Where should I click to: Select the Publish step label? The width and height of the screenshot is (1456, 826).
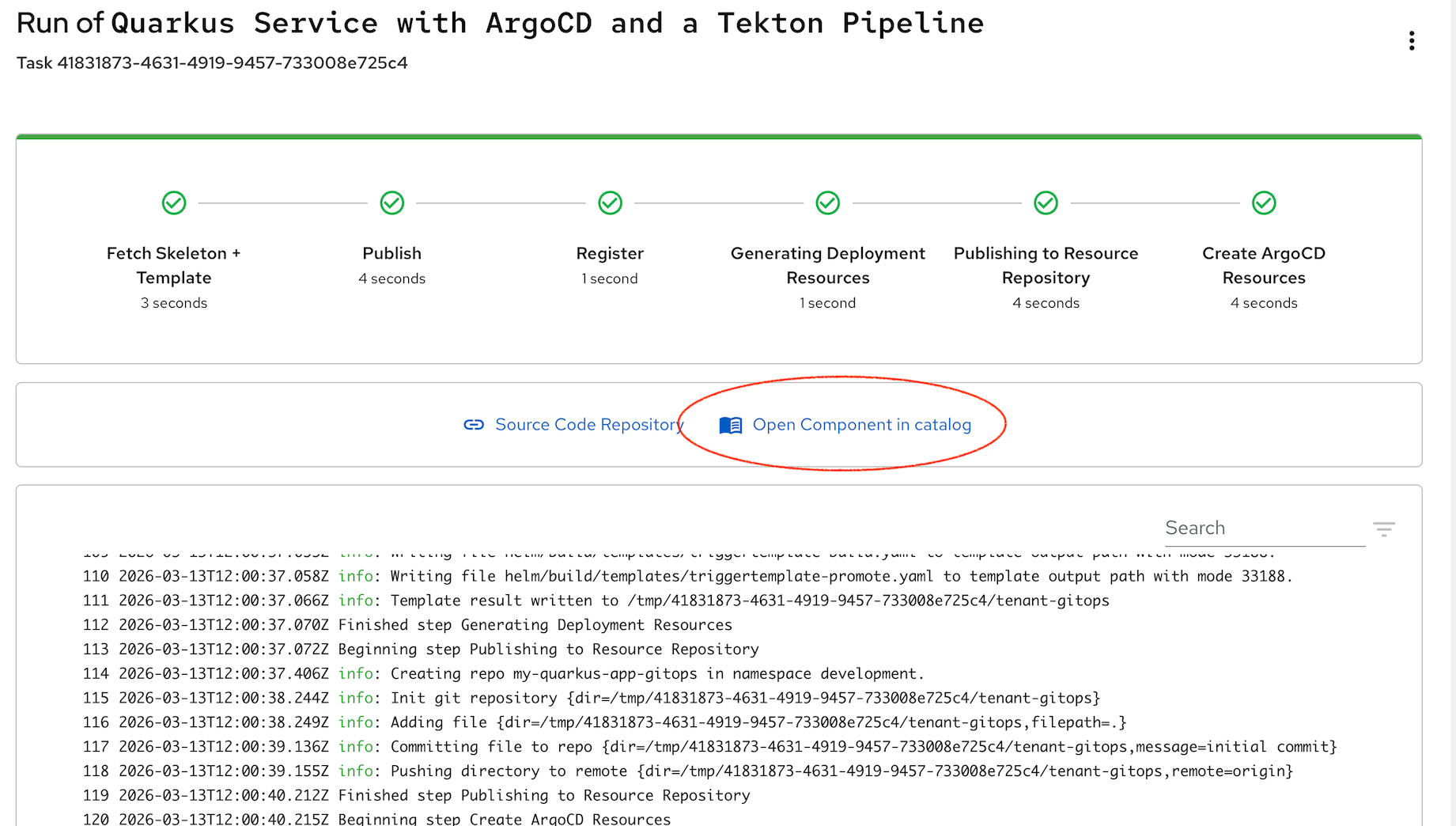coord(392,253)
